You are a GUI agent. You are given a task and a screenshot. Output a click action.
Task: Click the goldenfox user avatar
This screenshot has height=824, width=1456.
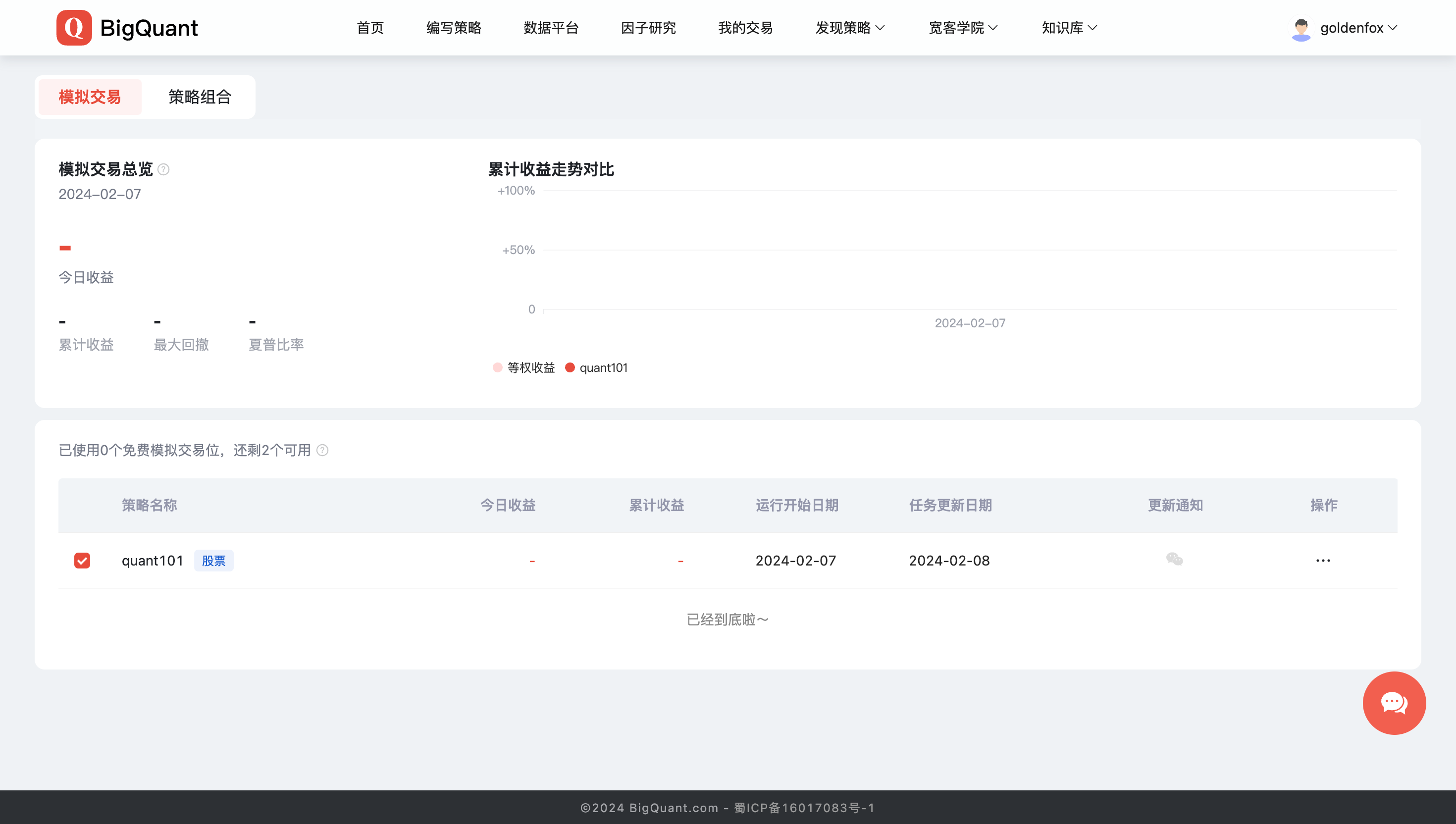1300,28
